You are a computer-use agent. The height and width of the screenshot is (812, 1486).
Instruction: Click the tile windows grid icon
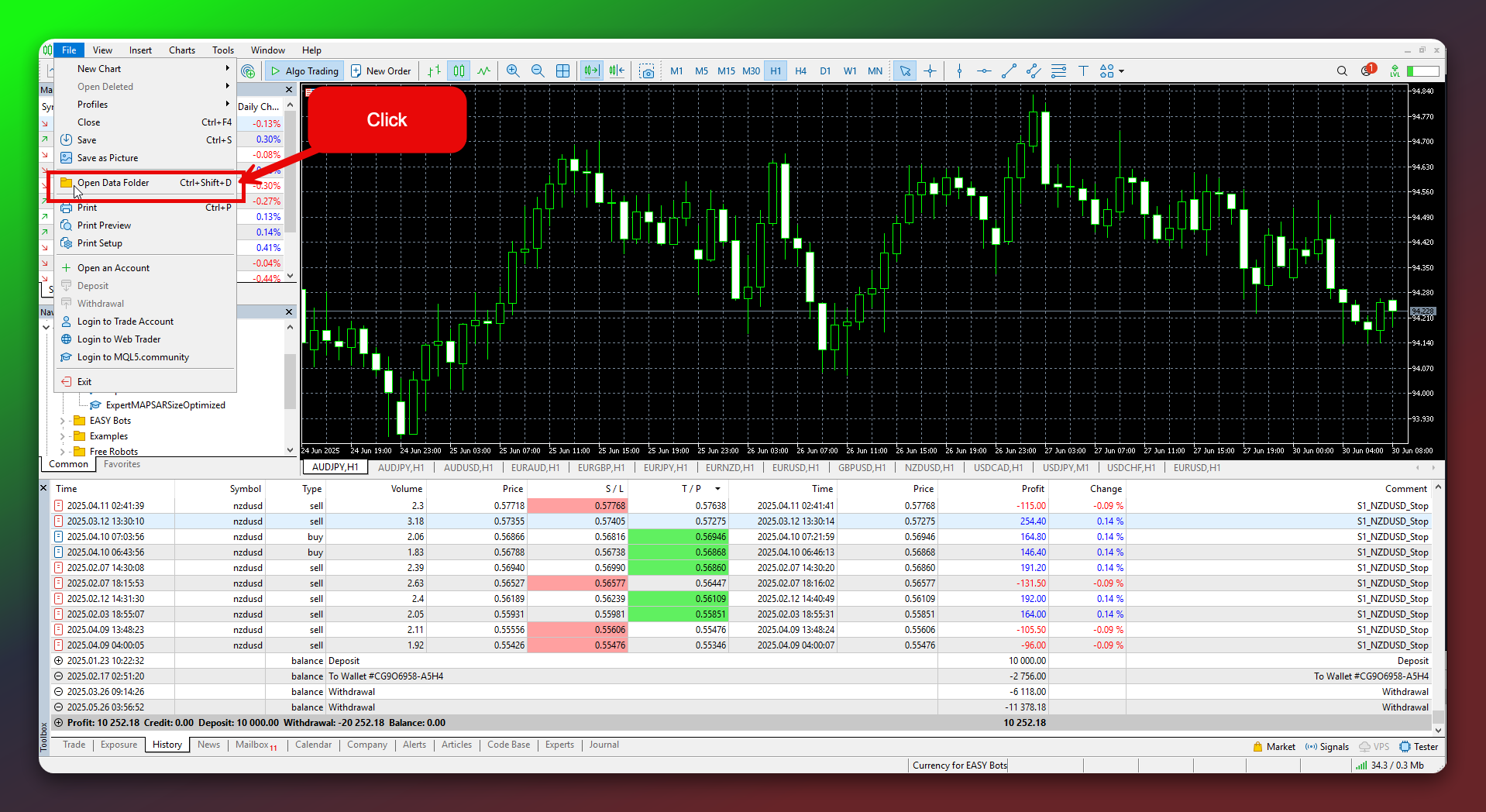coord(563,71)
